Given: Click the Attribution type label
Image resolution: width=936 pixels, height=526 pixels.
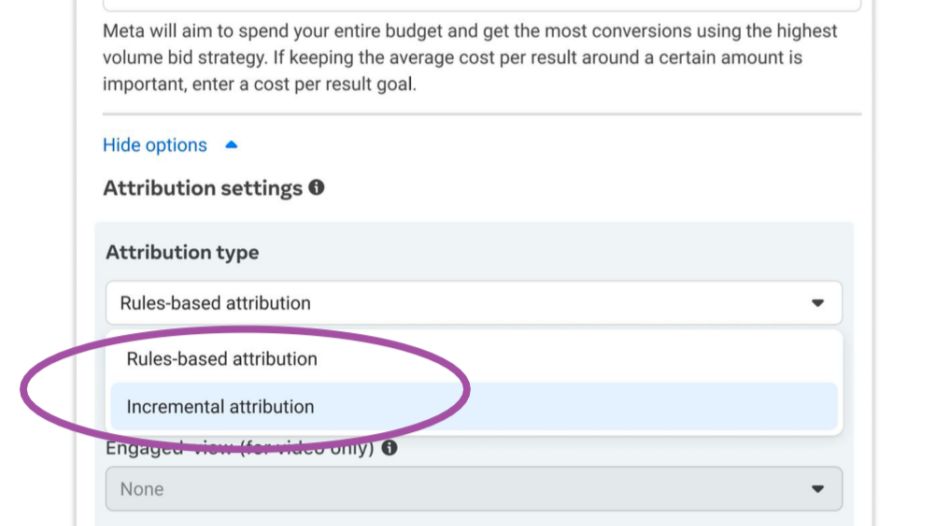Looking at the screenshot, I should 182,252.
